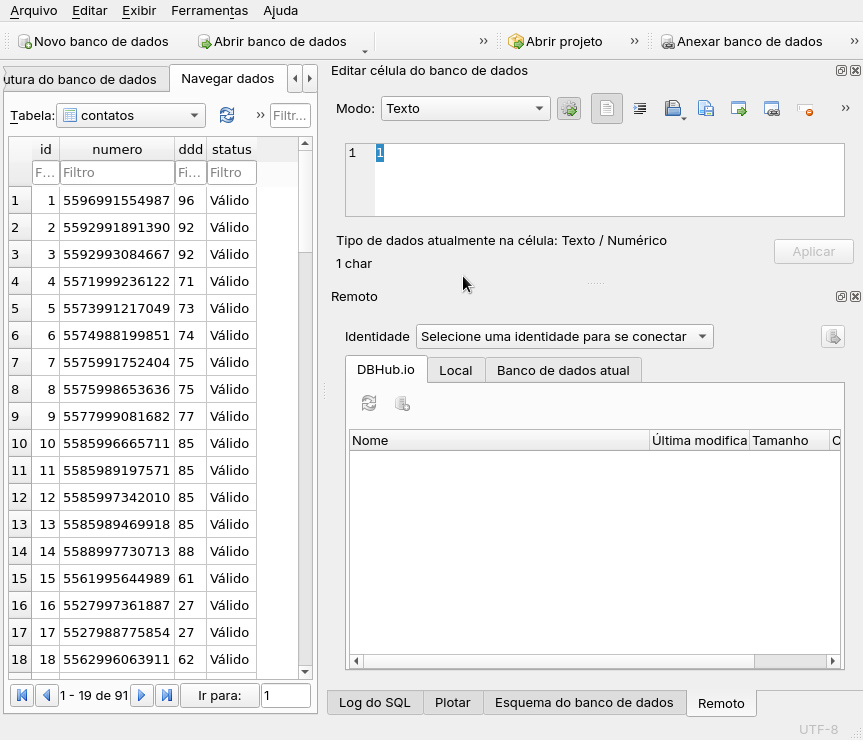
Task: Go to the last page of records
Action: pos(167,695)
